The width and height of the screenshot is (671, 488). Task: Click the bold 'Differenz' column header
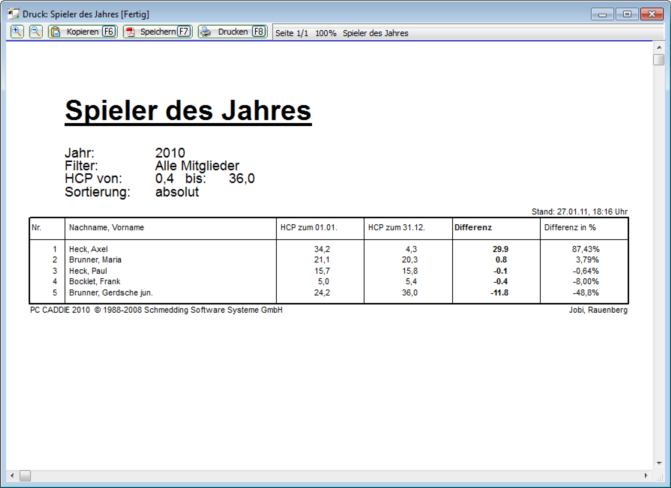pos(473,228)
